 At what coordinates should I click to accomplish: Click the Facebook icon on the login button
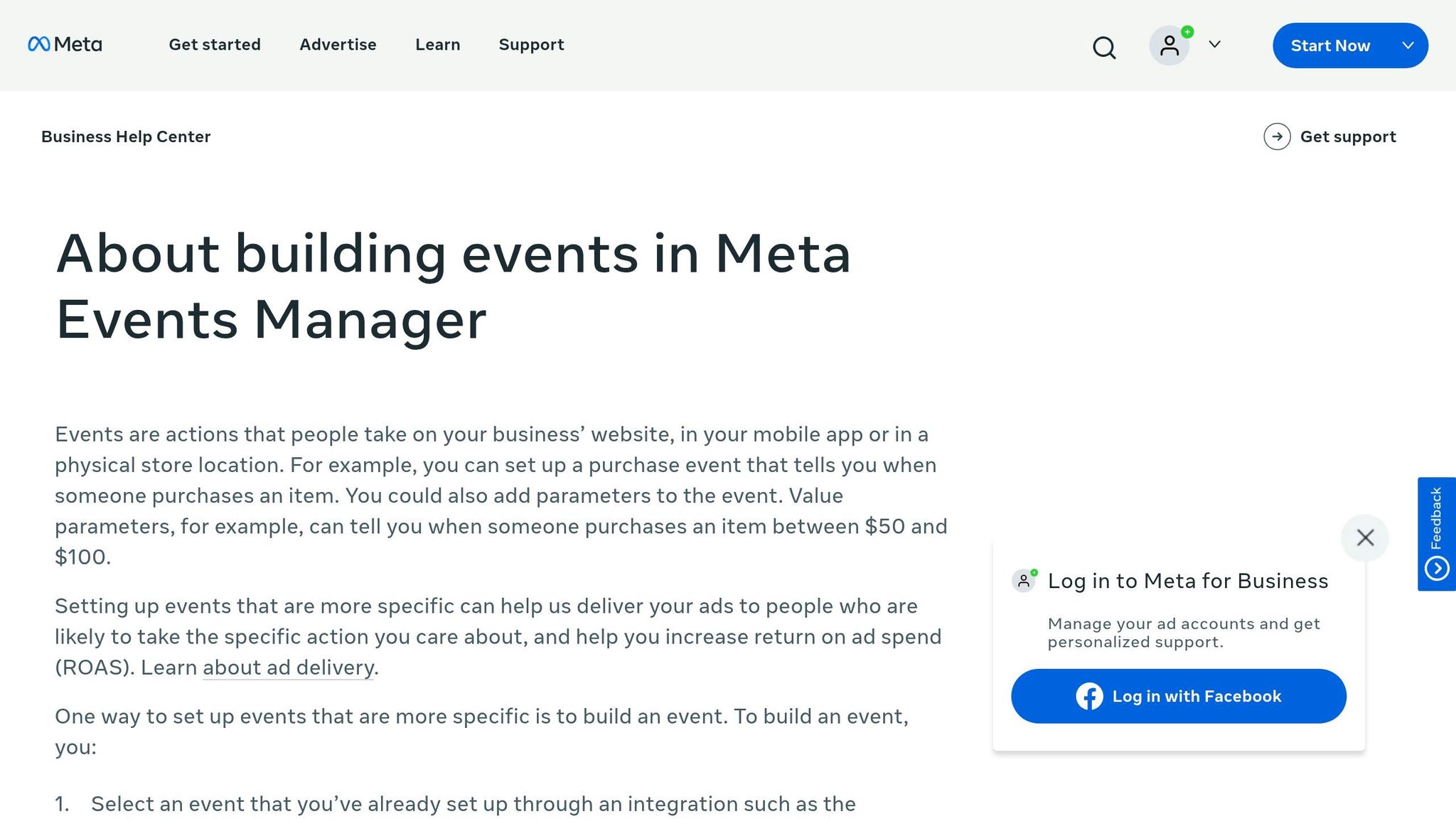coord(1089,697)
